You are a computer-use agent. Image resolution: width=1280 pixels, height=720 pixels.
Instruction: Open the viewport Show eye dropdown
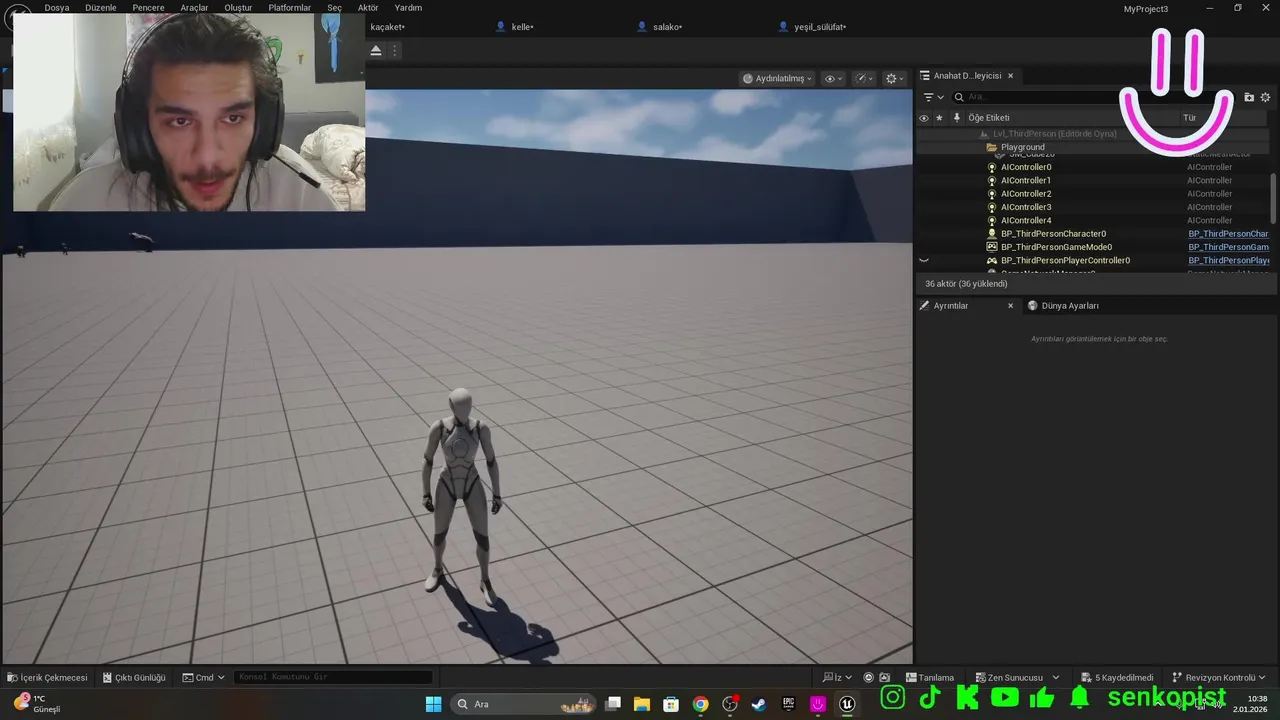pos(833,78)
